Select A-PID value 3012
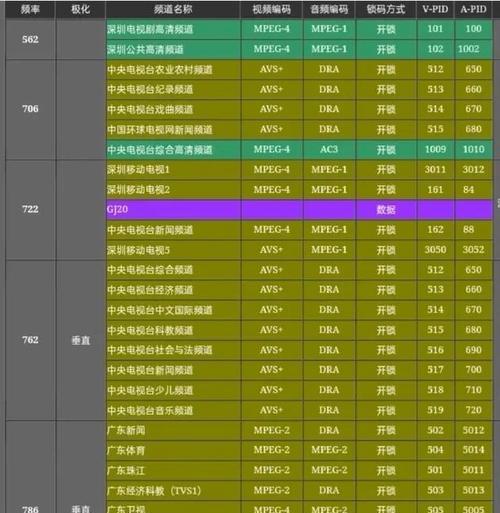Viewport: 500px width, 513px height. pyautogui.click(x=473, y=169)
